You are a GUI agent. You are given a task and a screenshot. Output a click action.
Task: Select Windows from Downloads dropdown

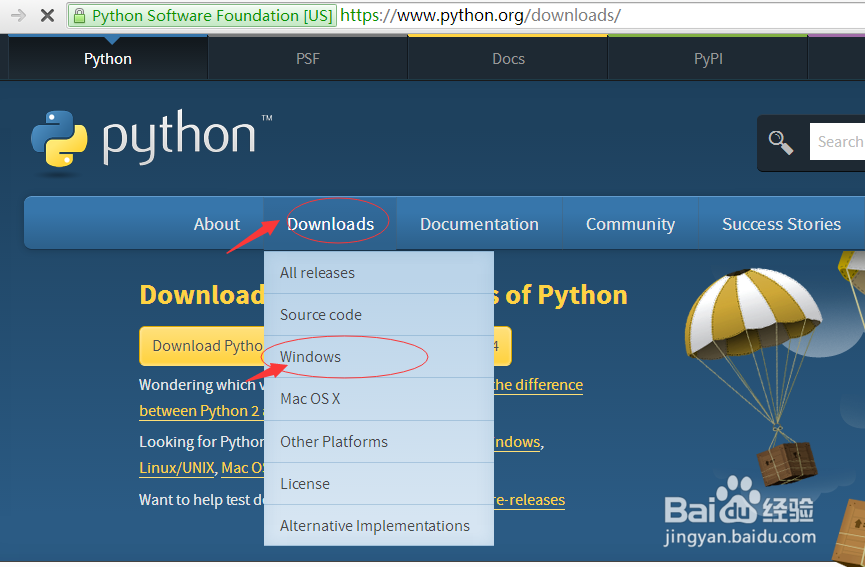pyautogui.click(x=379, y=357)
